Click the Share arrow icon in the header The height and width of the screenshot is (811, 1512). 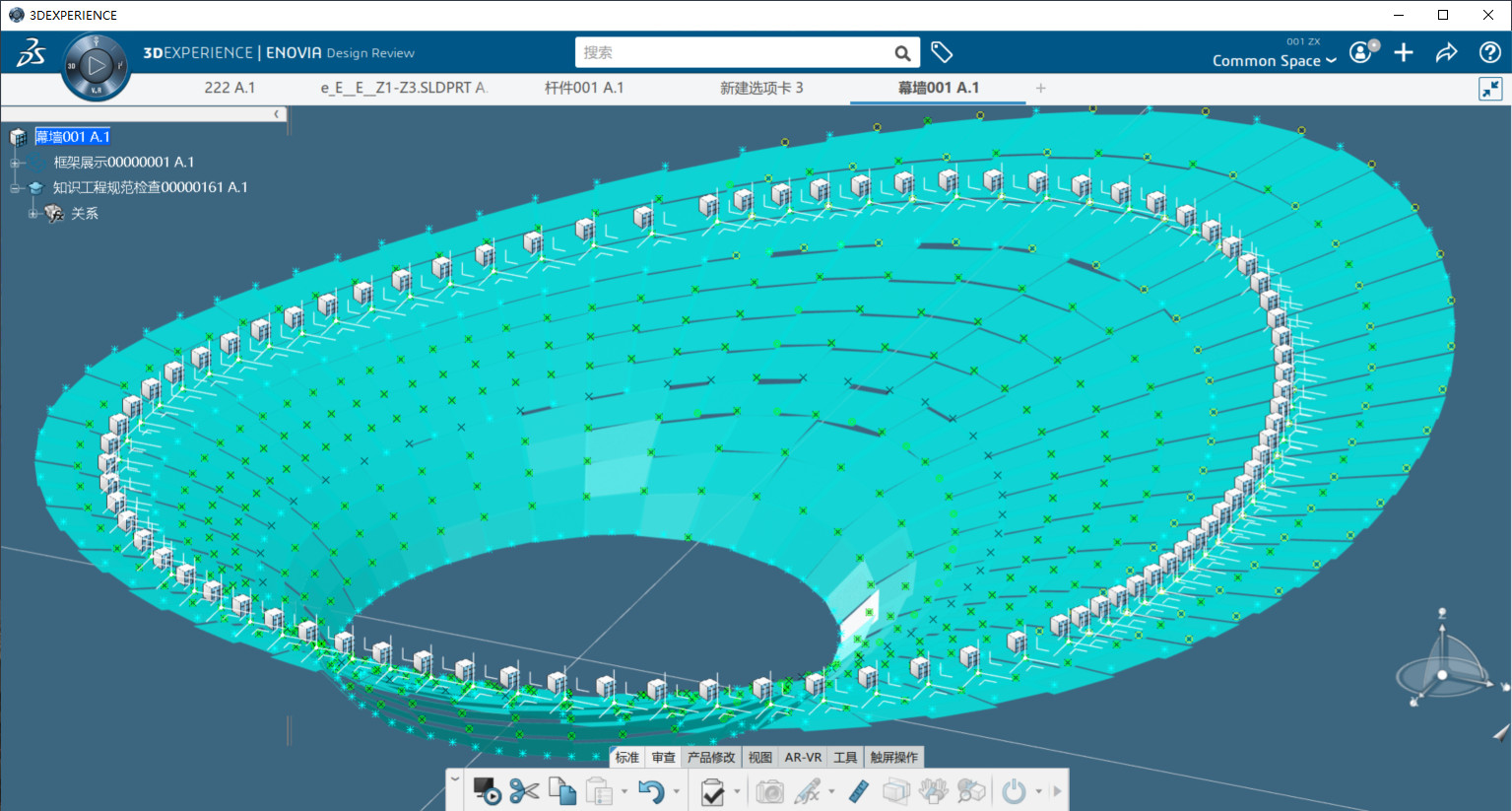click(x=1446, y=53)
